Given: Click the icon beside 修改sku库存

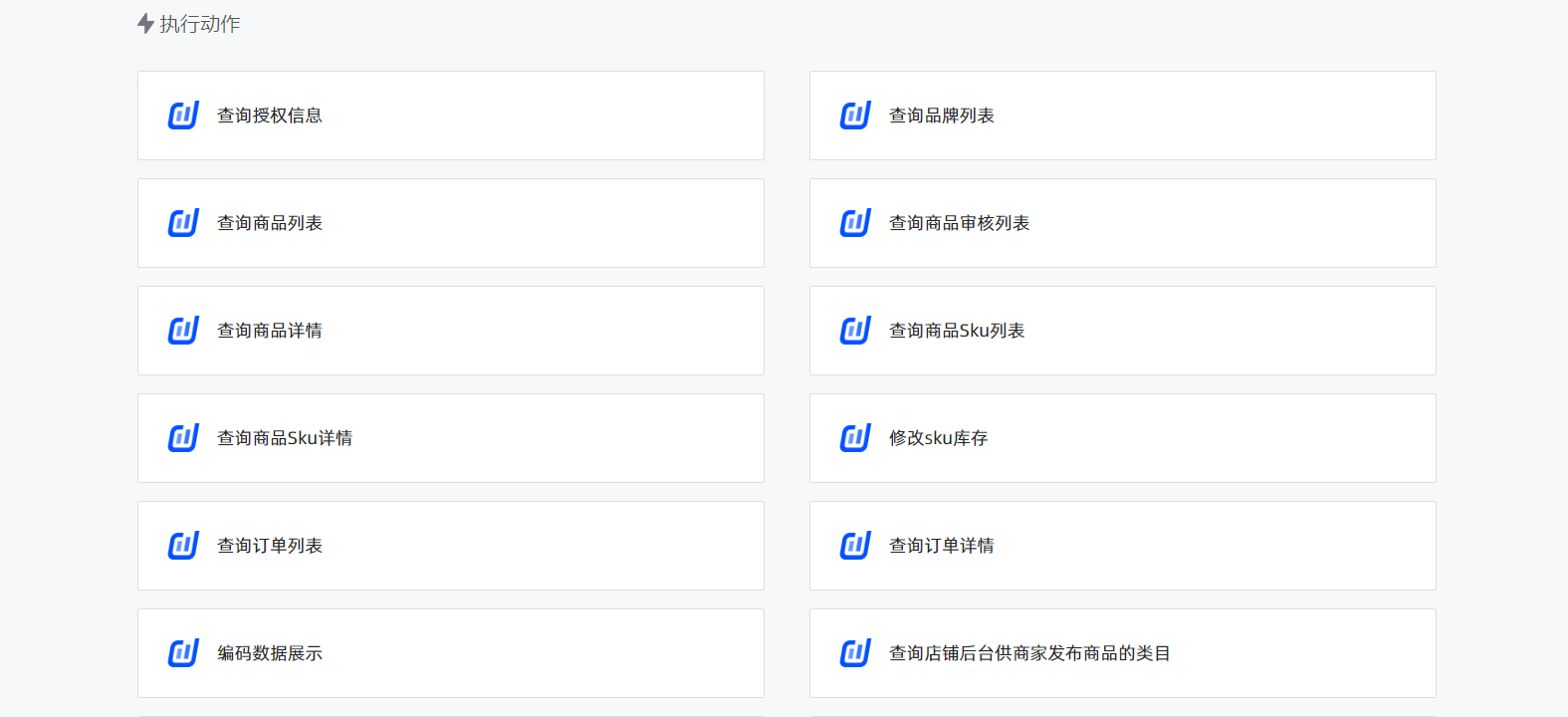Looking at the screenshot, I should [x=855, y=438].
